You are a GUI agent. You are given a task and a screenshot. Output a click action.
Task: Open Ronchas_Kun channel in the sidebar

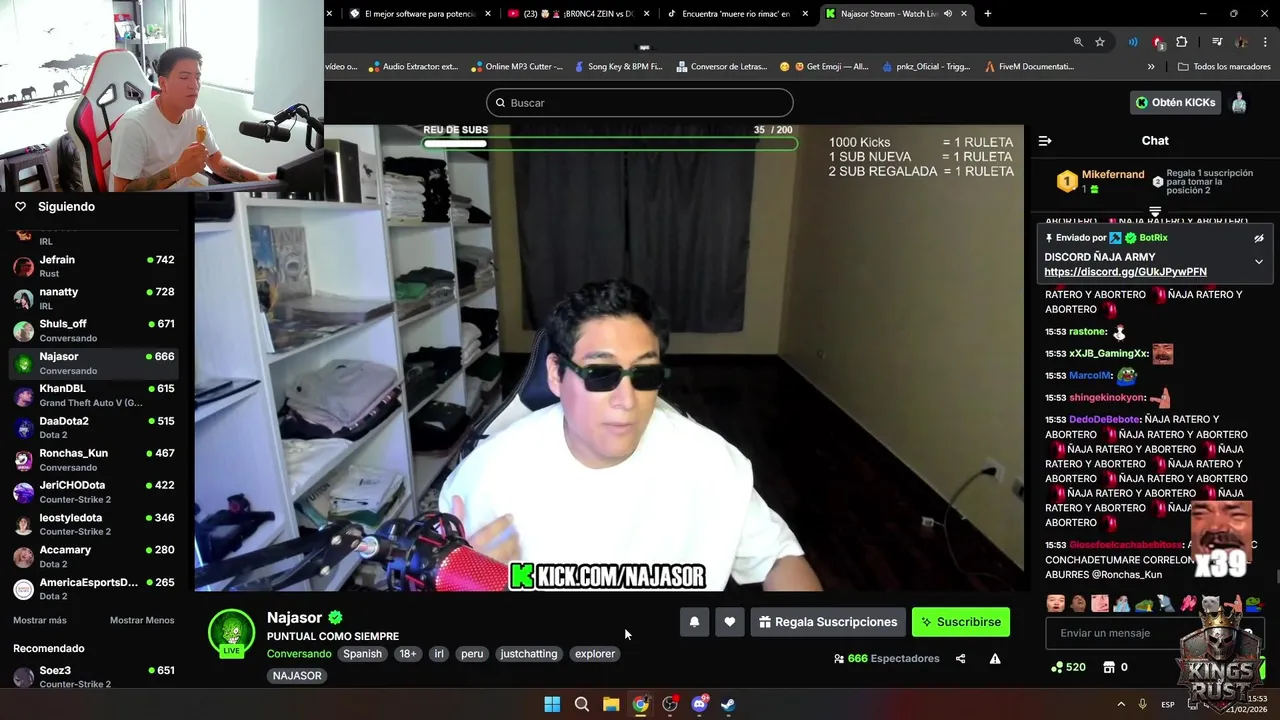95,459
